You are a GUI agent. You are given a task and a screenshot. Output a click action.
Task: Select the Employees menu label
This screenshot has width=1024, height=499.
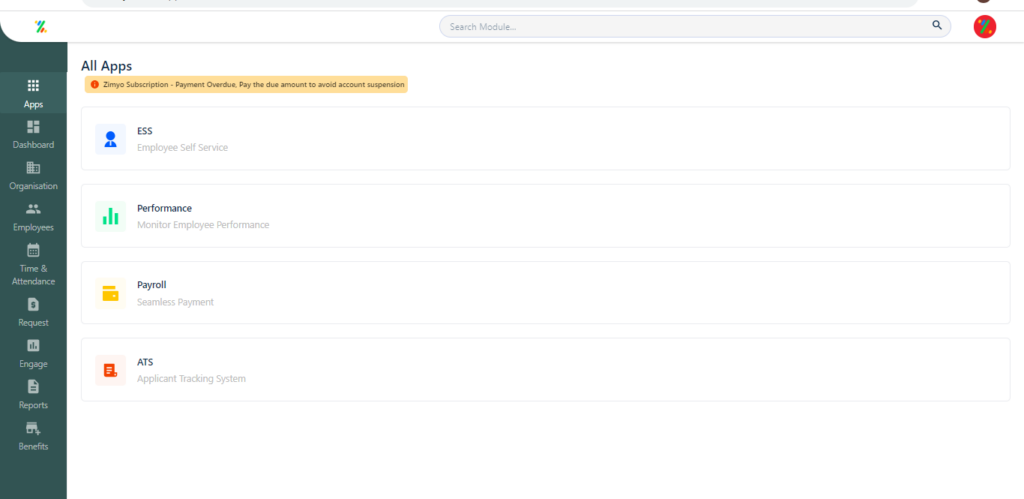tap(33, 228)
